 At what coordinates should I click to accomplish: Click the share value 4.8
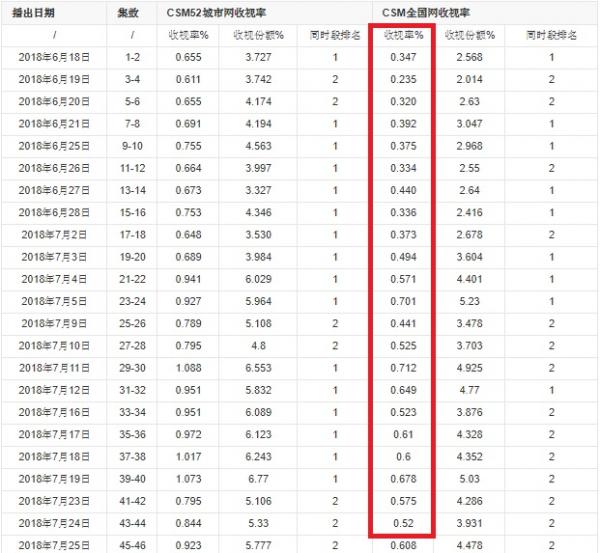pos(259,346)
